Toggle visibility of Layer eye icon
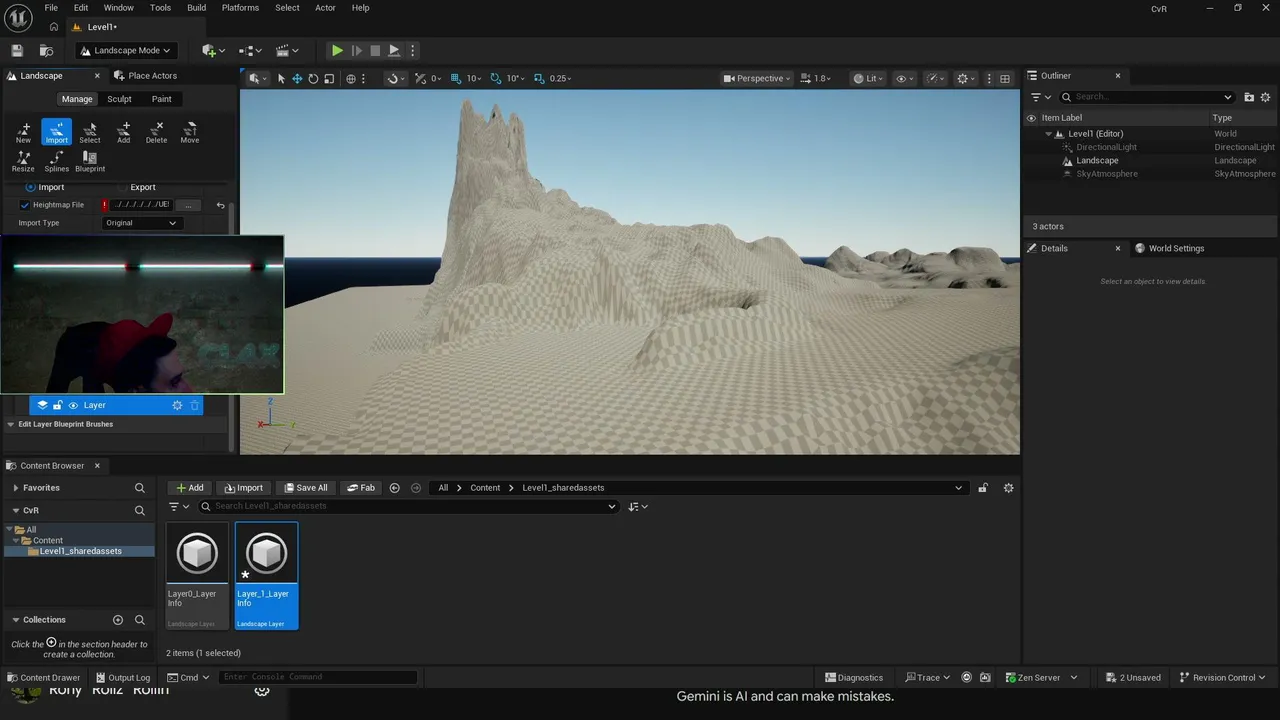The width and height of the screenshot is (1280, 720). coord(73,405)
